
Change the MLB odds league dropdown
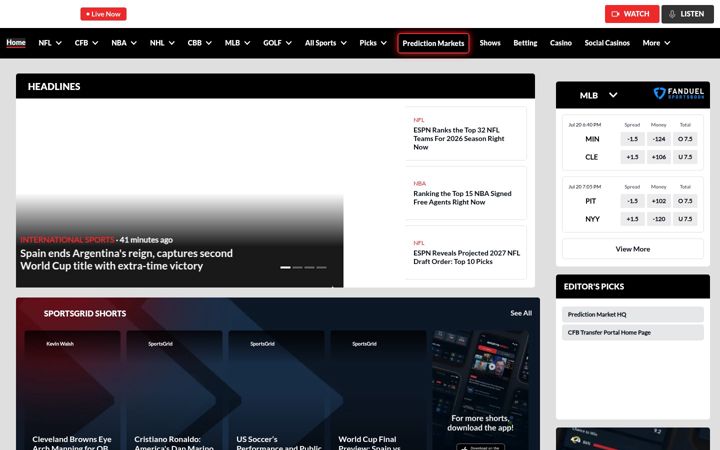pos(598,95)
